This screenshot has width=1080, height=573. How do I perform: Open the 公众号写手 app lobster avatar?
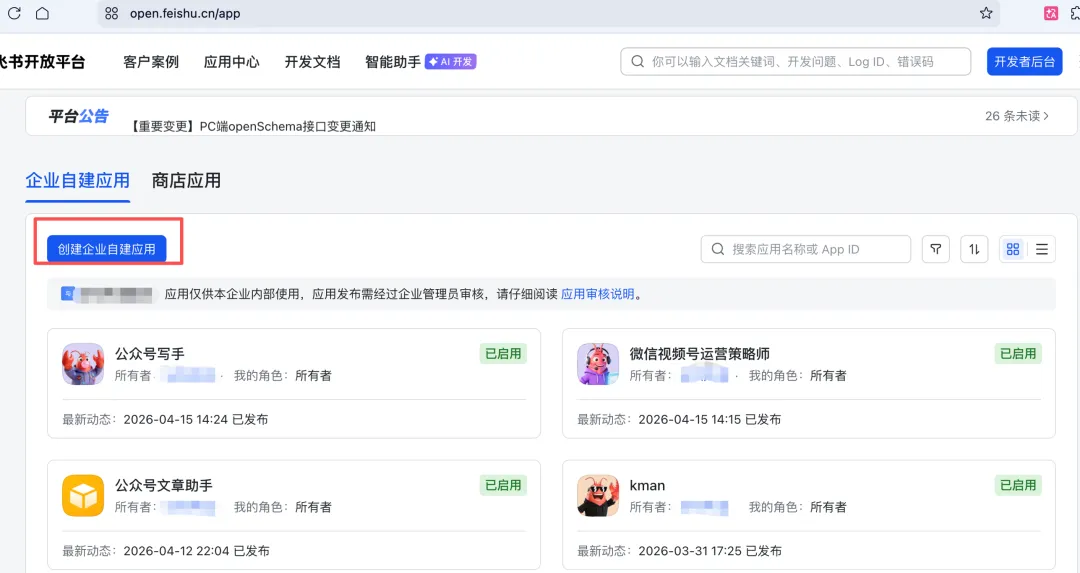point(83,364)
